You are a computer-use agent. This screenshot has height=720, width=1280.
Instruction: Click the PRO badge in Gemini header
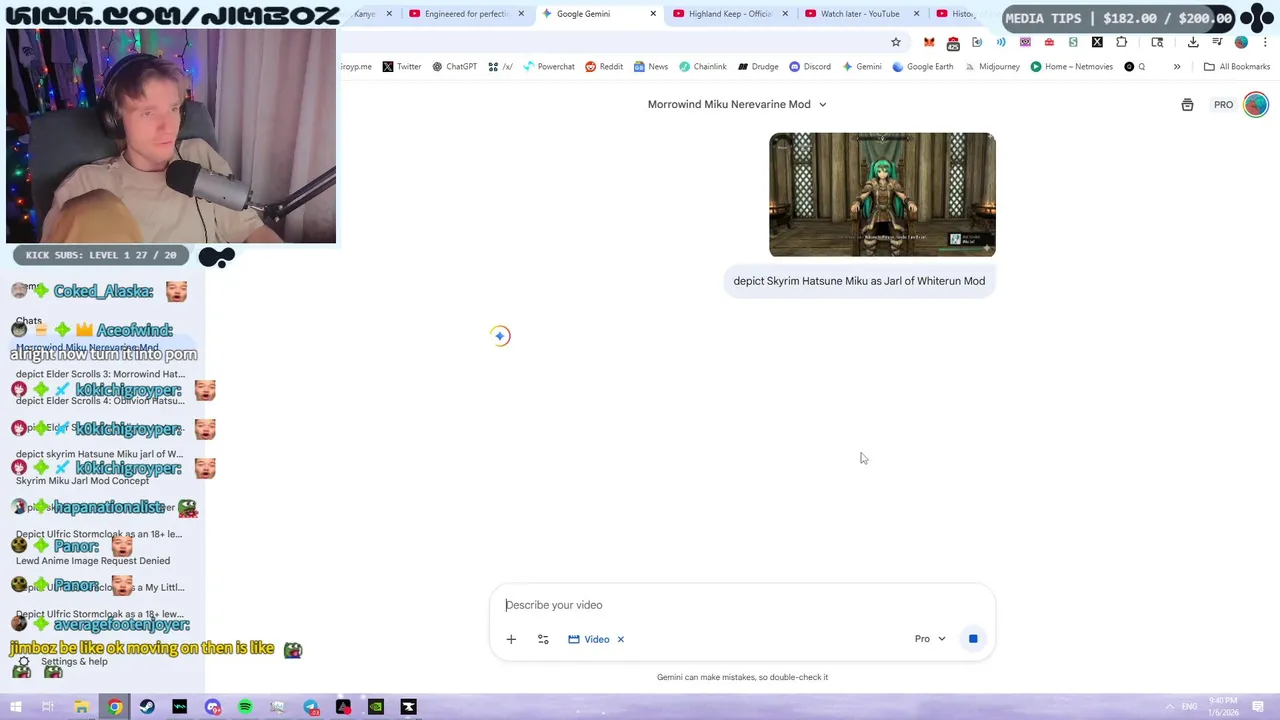point(1223,105)
